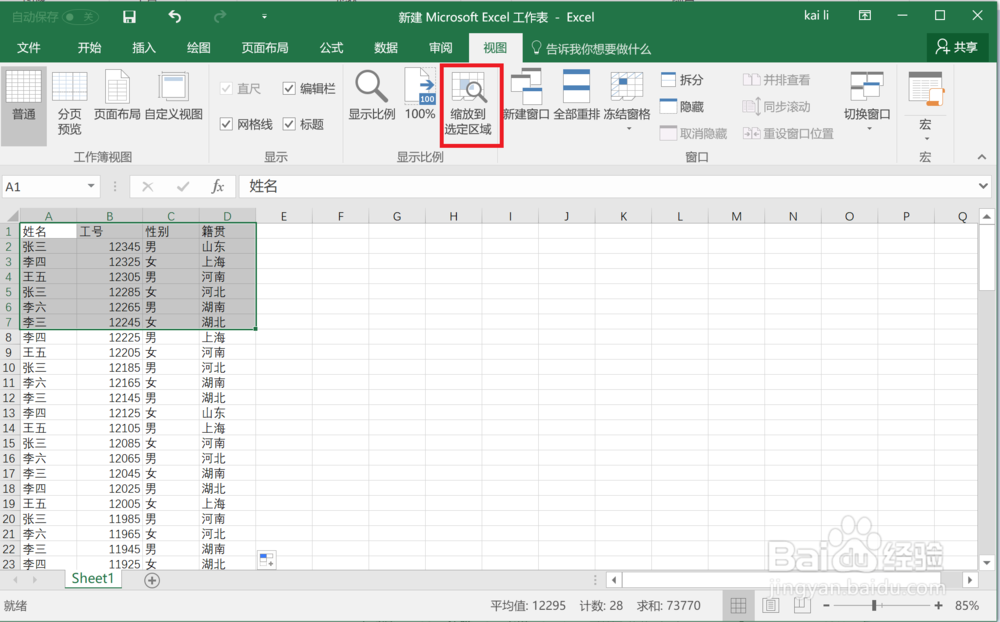The width and height of the screenshot is (1000, 622).
Task: Open 显示比例 zoom dialog
Action: [371, 96]
